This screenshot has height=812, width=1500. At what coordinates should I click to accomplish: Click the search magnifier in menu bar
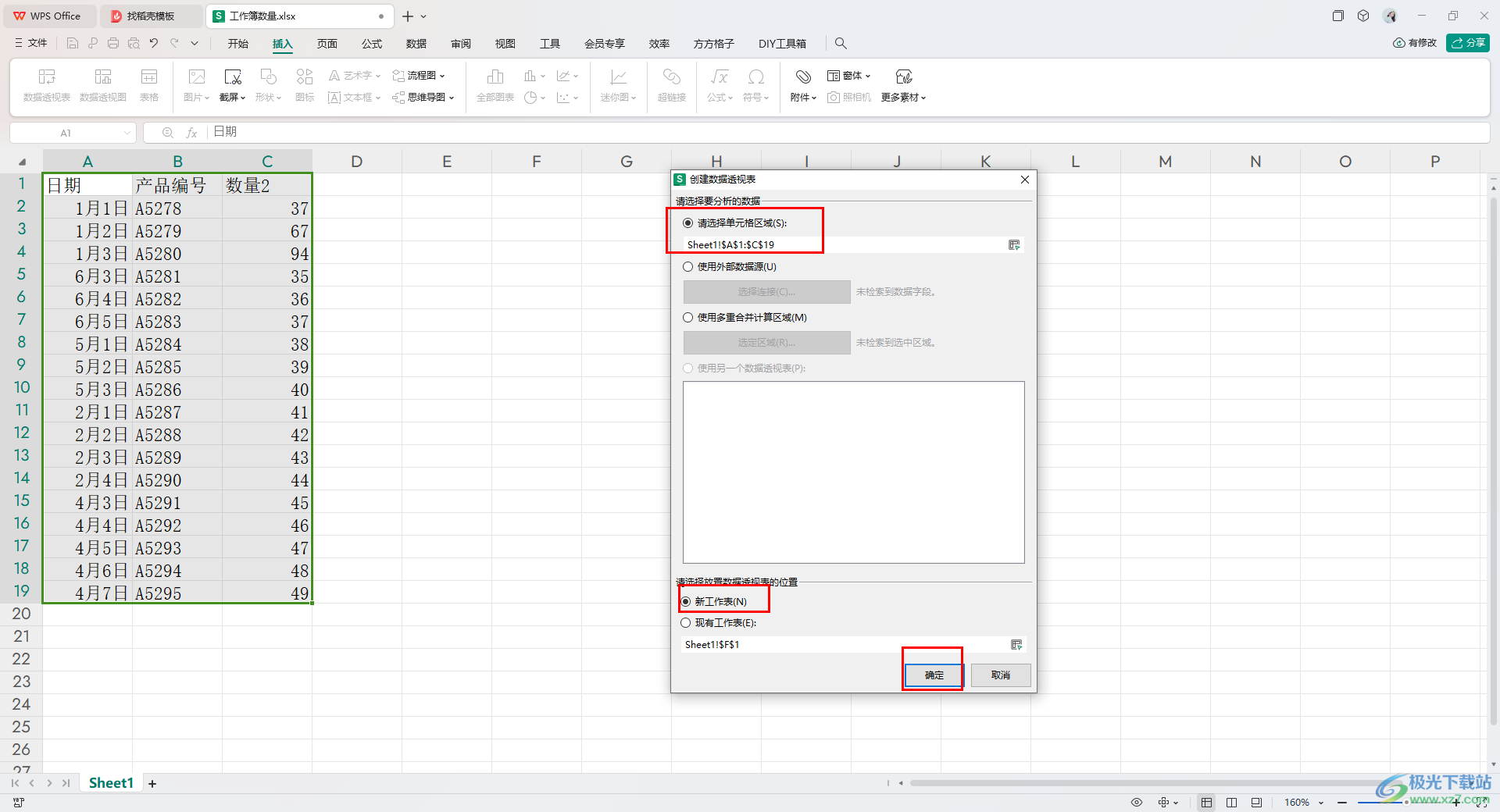[841, 44]
